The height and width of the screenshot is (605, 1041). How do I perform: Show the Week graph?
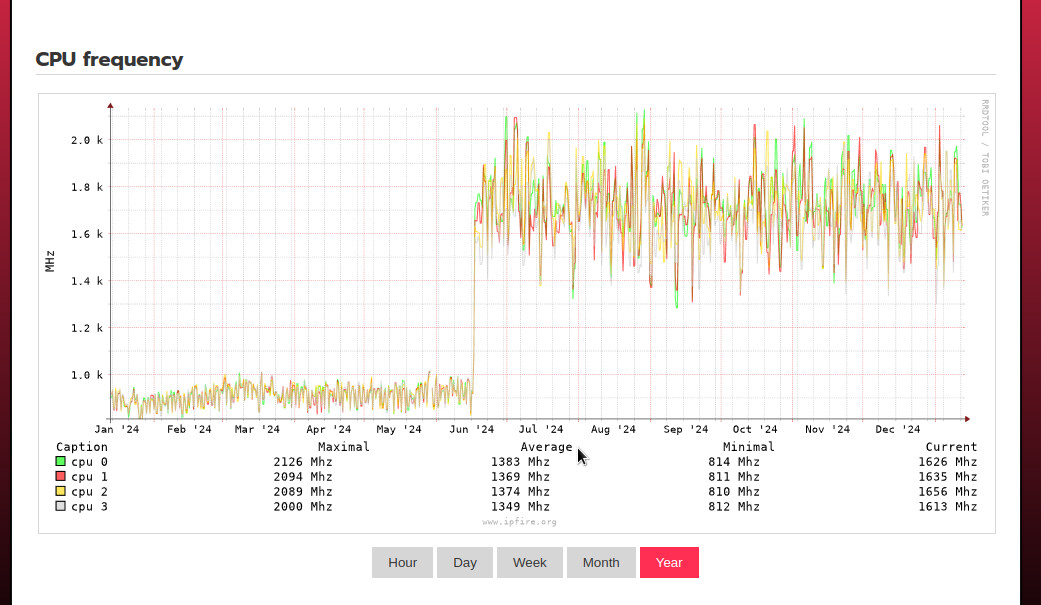pos(530,562)
